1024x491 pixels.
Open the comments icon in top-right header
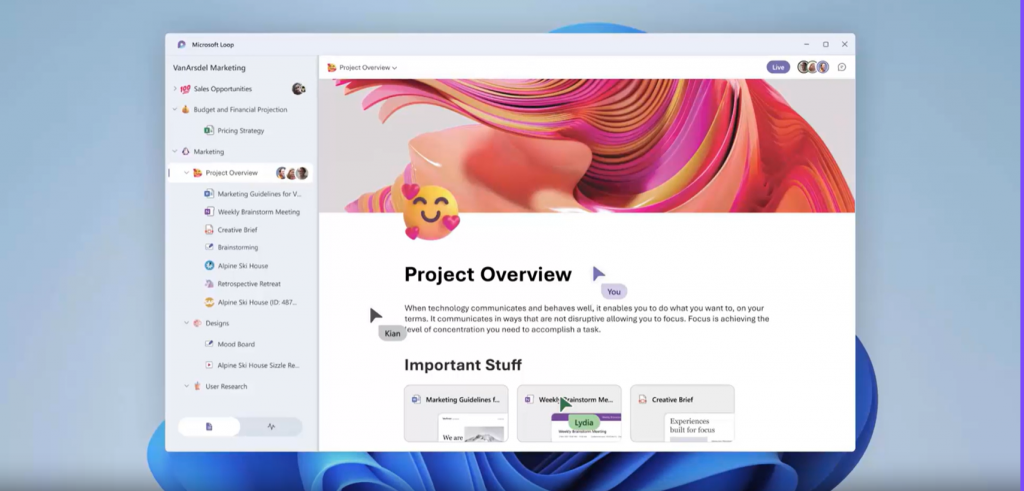coord(842,67)
